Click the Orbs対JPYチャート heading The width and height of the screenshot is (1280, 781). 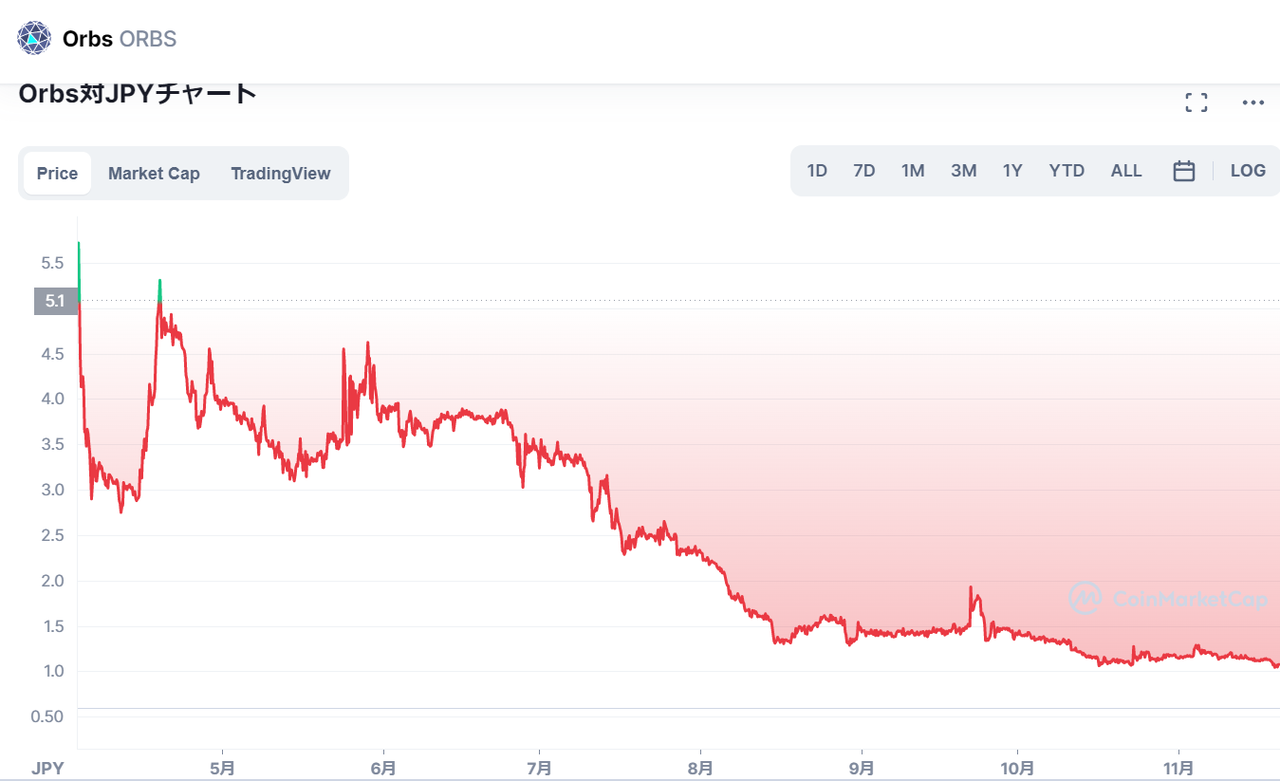[x=138, y=94]
